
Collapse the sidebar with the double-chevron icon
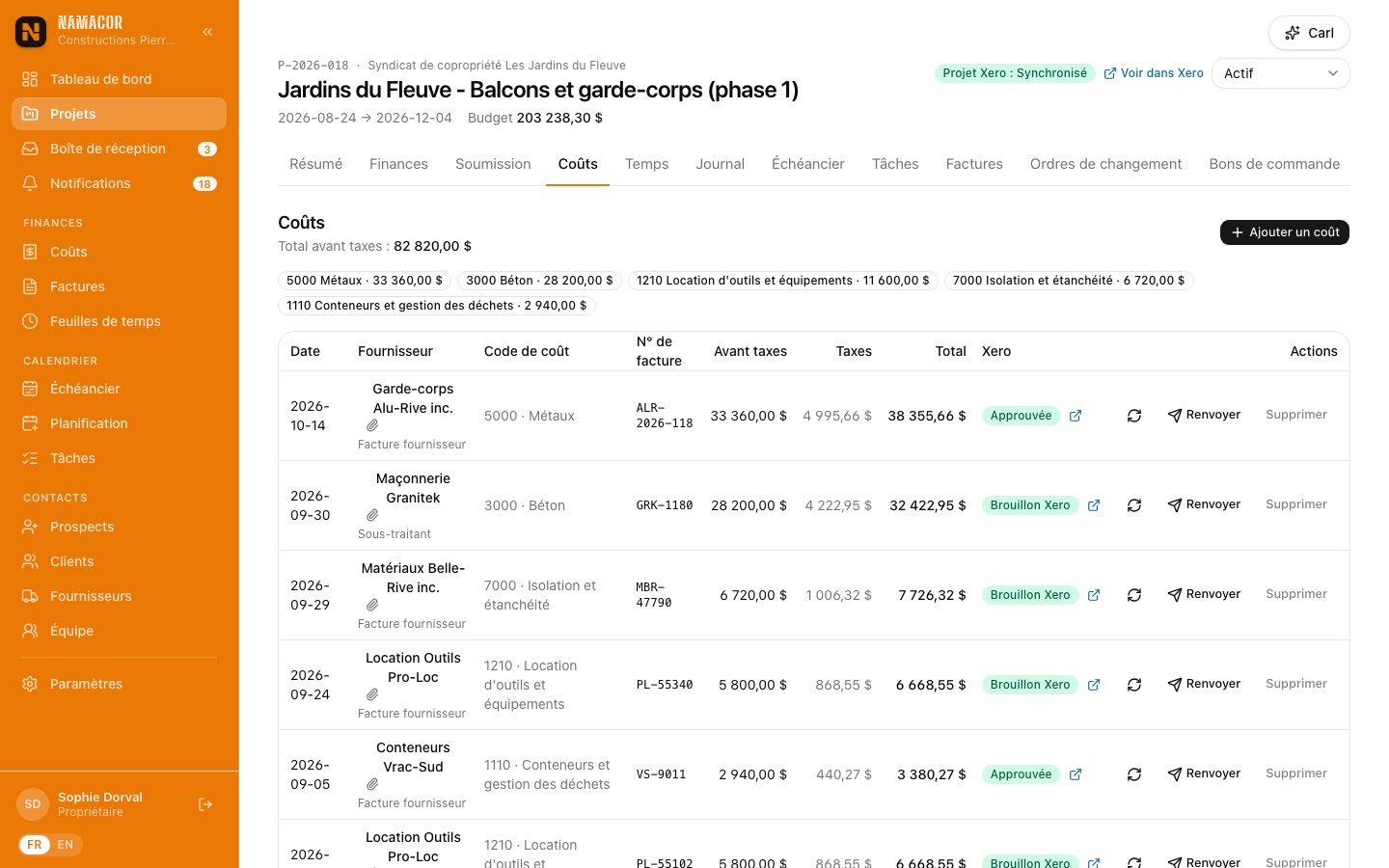[x=207, y=32]
